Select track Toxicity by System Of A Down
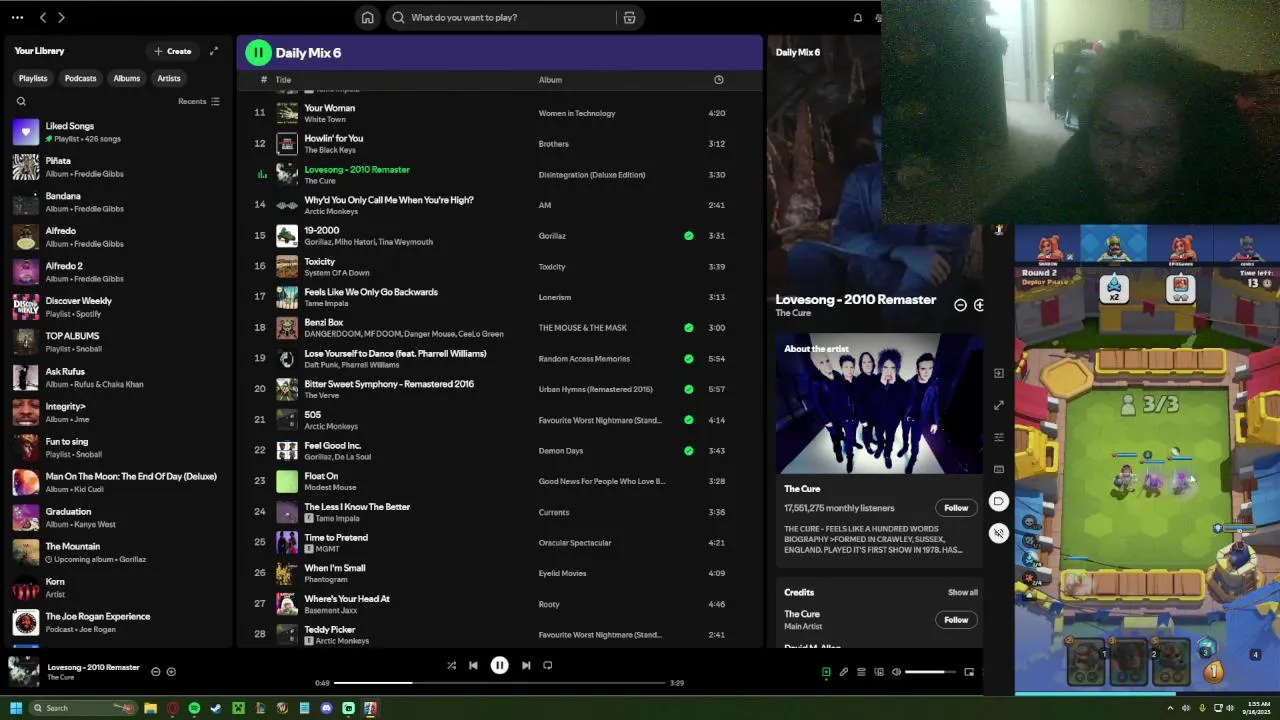Viewport: 1280px width, 720px height. [x=500, y=267]
